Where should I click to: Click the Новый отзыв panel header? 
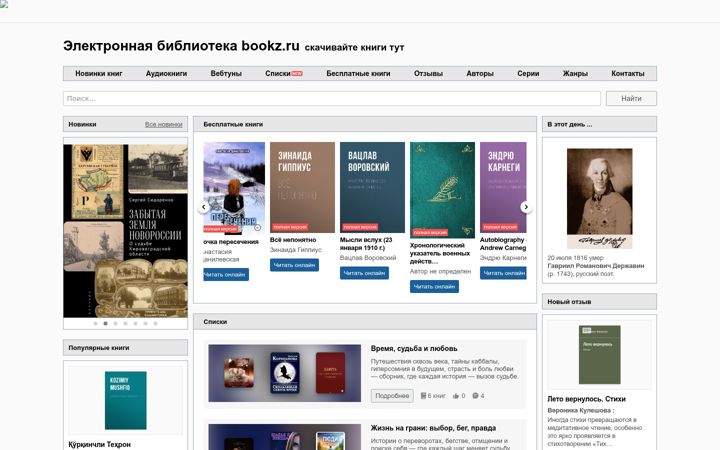[x=599, y=302]
